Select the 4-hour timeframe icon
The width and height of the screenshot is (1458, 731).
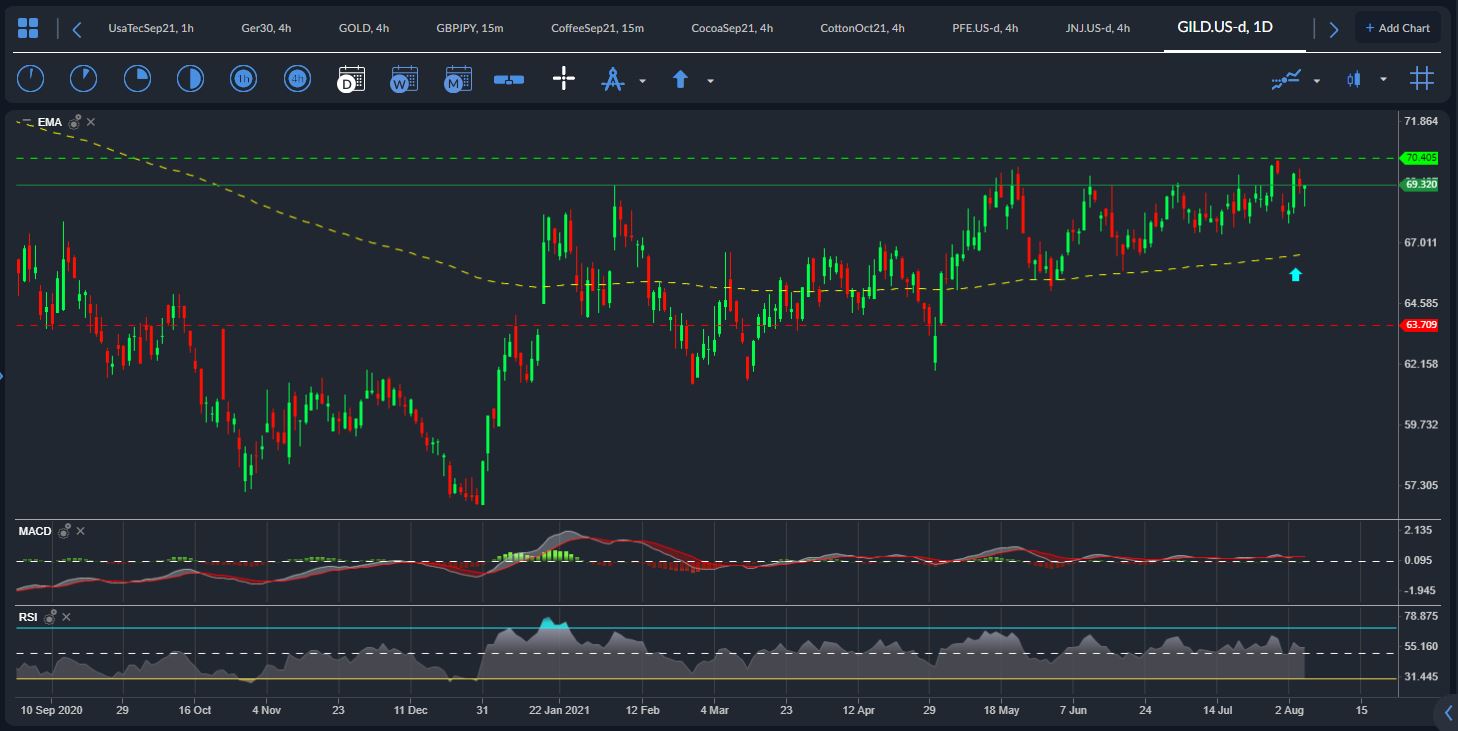(x=297, y=79)
